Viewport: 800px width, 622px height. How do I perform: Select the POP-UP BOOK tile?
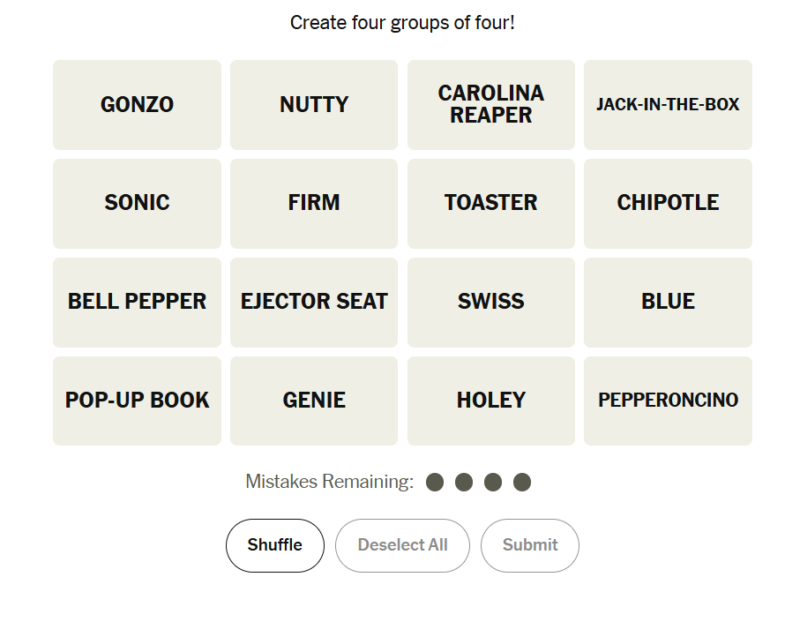tap(137, 401)
